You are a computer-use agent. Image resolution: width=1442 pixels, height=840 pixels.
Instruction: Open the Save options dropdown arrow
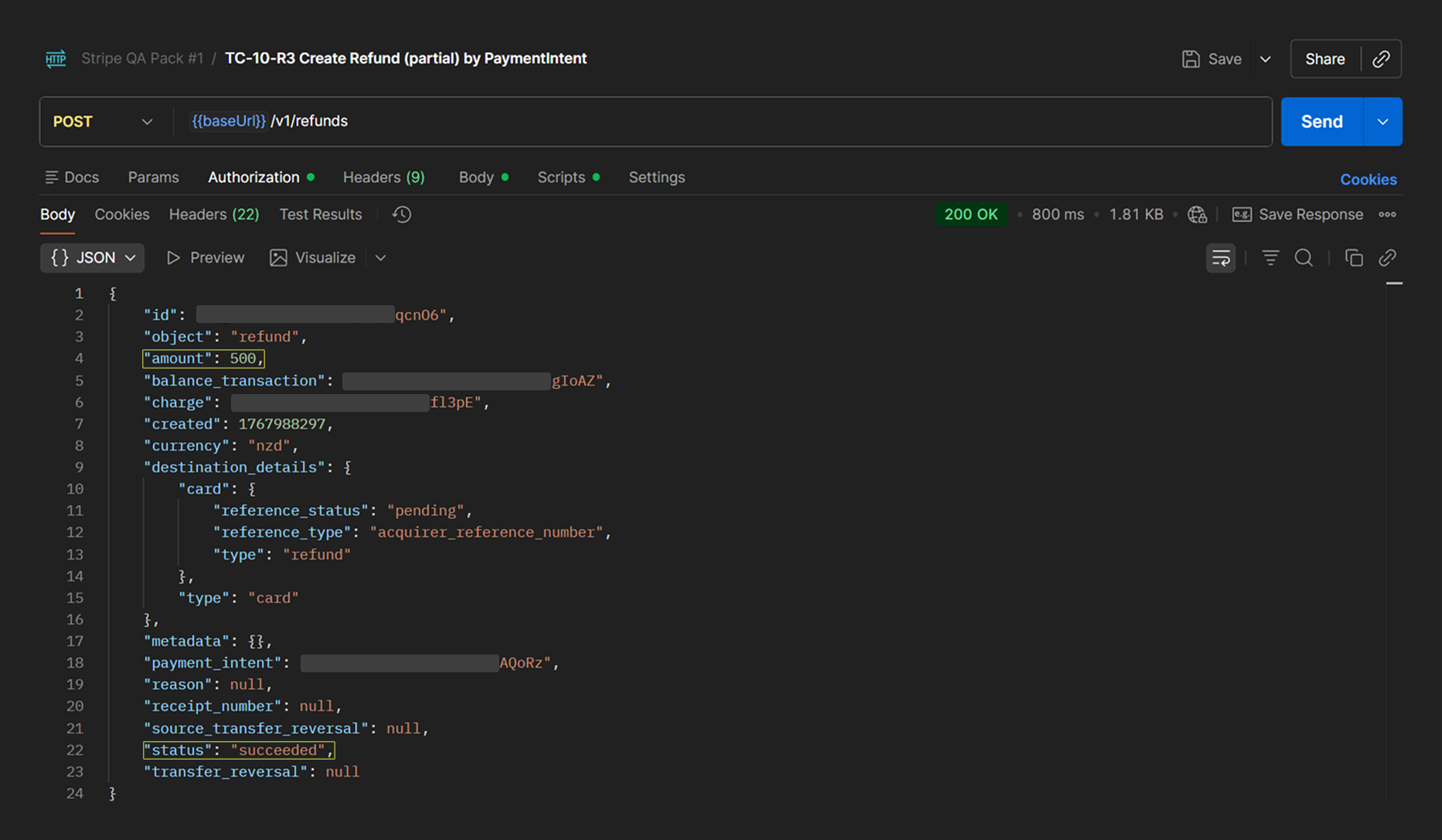pyautogui.click(x=1265, y=59)
